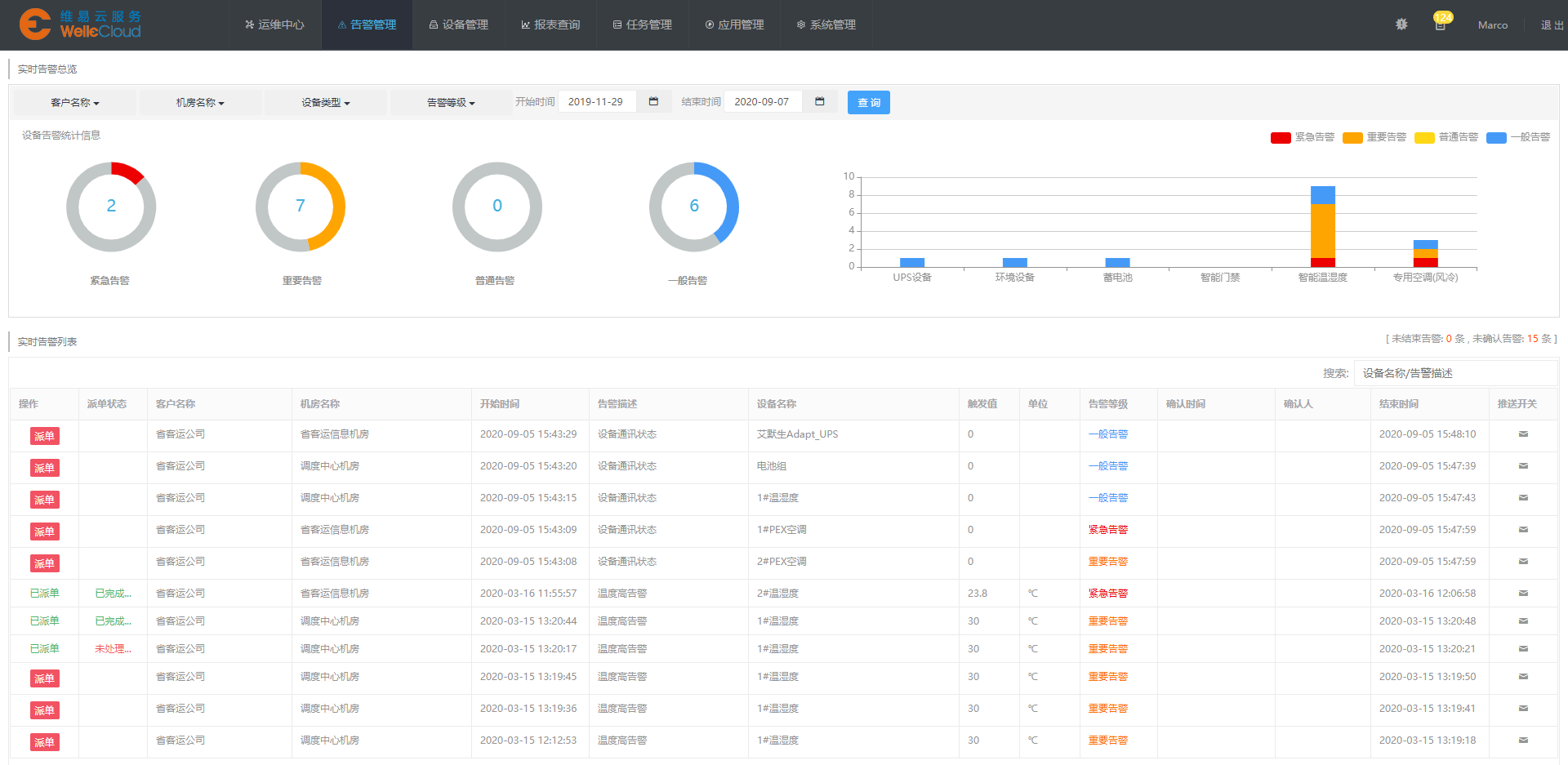Click envelope icon in 2020-03-15 13:20:21 row
This screenshot has width=1568, height=765.
coord(1523,649)
